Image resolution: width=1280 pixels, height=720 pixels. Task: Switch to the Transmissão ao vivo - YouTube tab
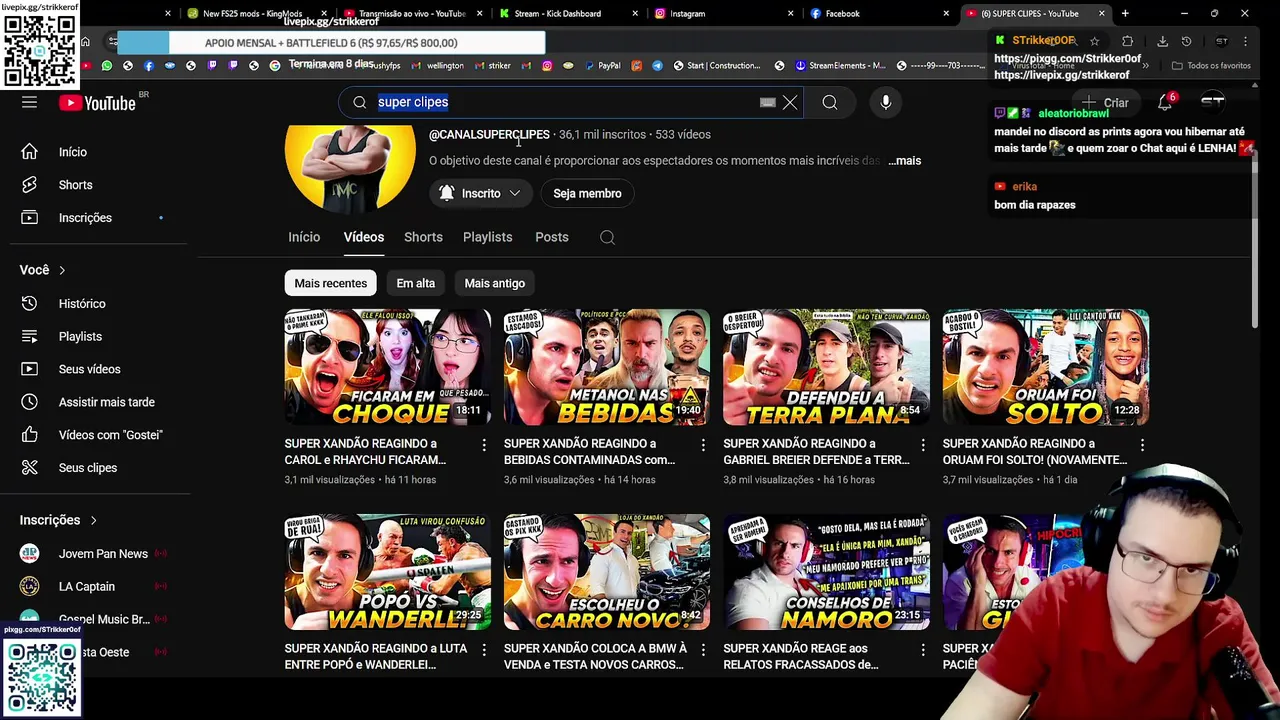(411, 14)
